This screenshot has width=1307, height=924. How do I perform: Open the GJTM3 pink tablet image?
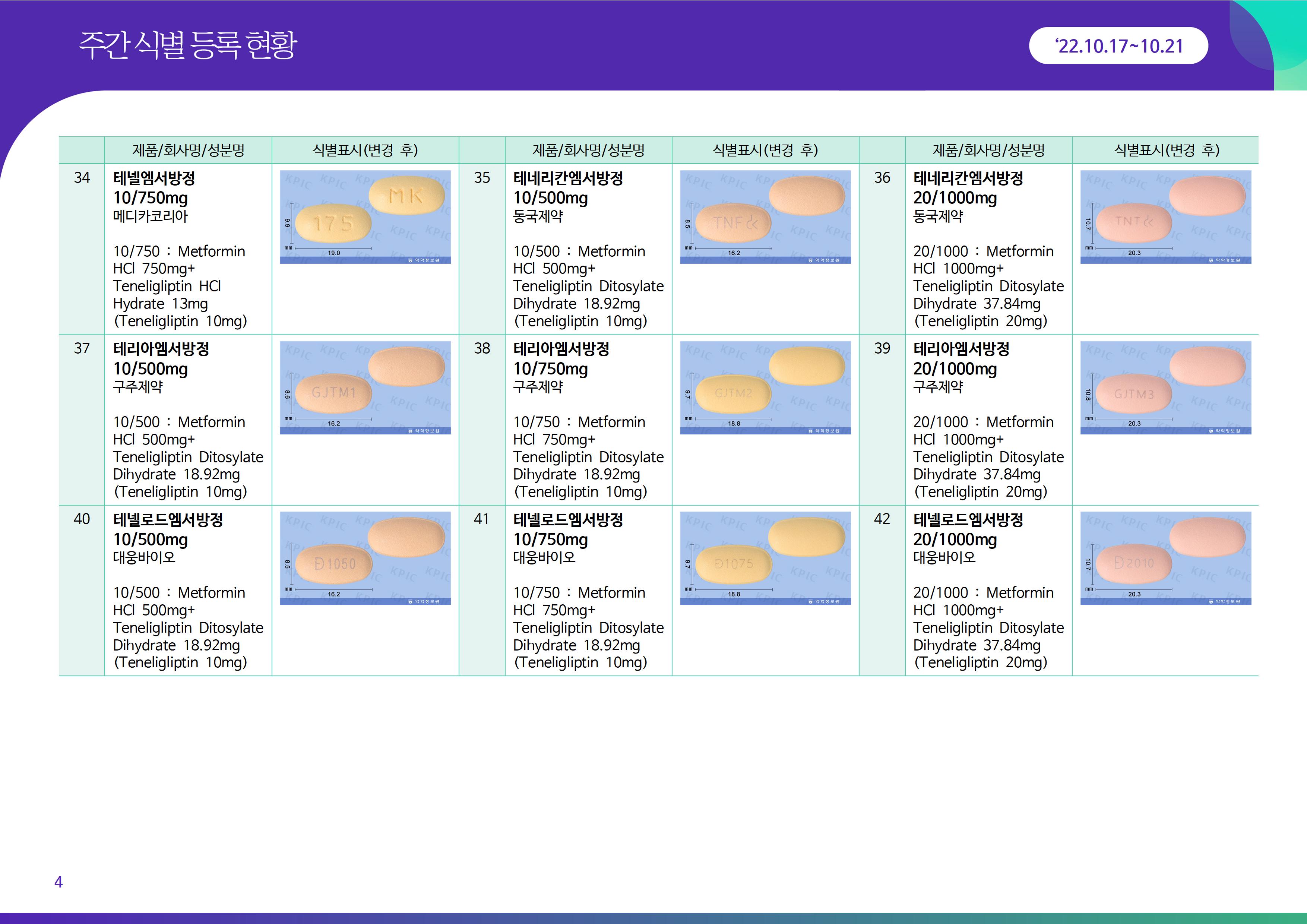point(1165,388)
